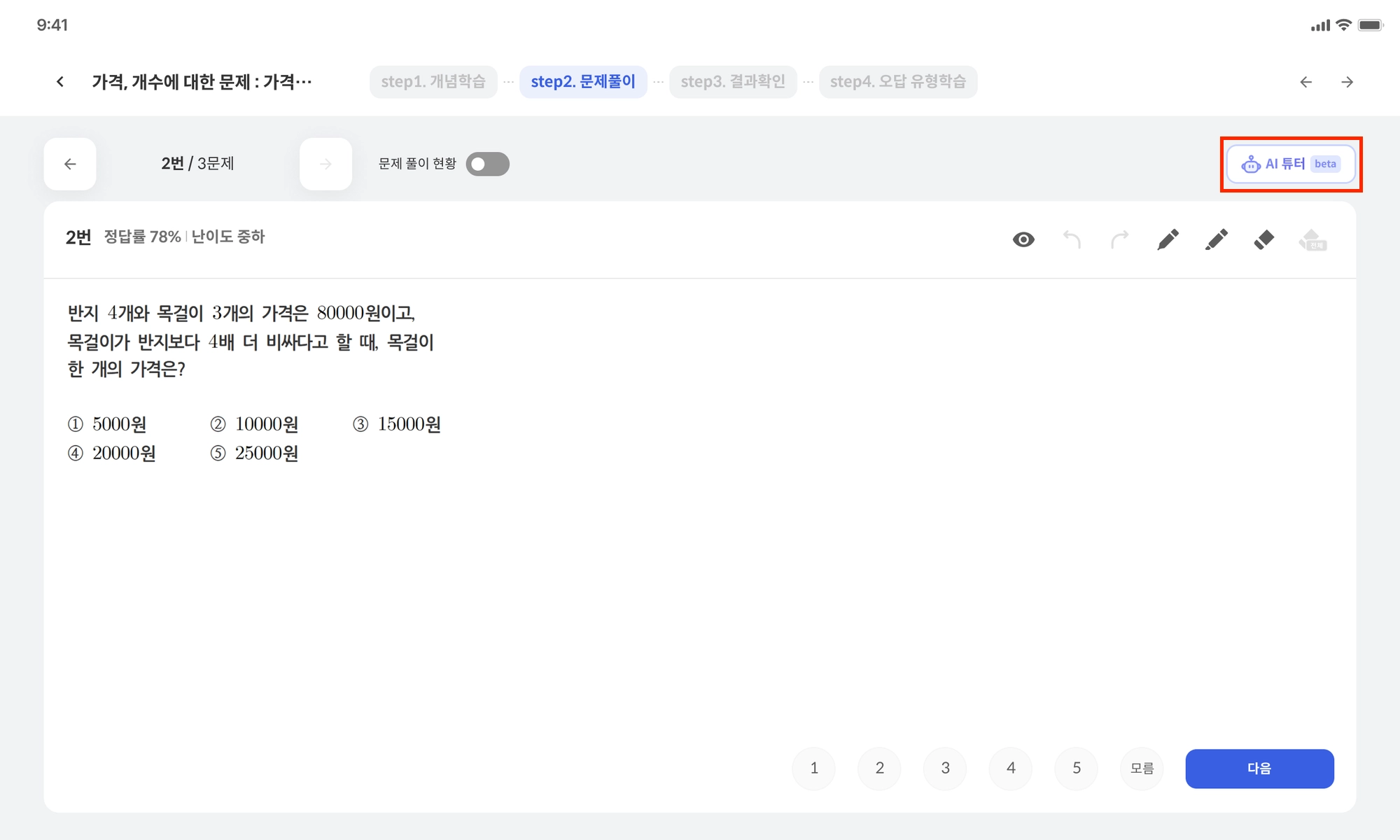Image resolution: width=1400 pixels, height=840 pixels.
Task: Choose answer number 4
Action: [1011, 768]
